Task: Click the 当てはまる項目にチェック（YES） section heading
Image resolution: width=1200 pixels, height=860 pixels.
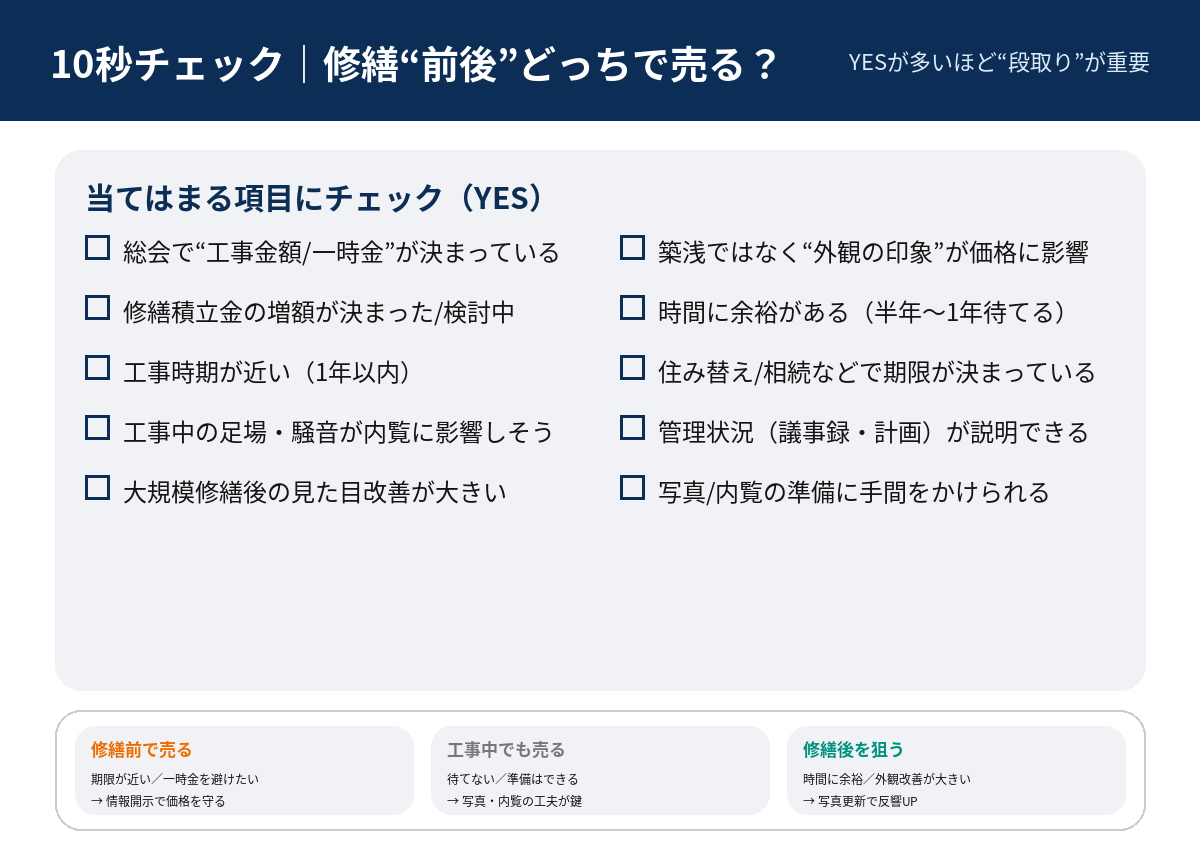Action: click(x=316, y=198)
